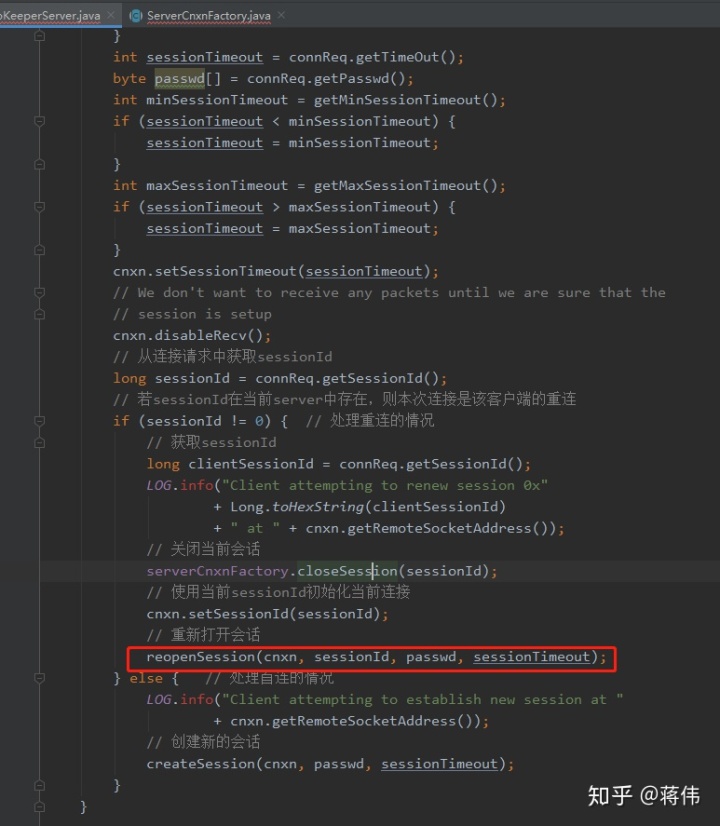Click 'getTimeOut' in the connReq call
This screenshot has height=826, width=720.
pos(397,57)
